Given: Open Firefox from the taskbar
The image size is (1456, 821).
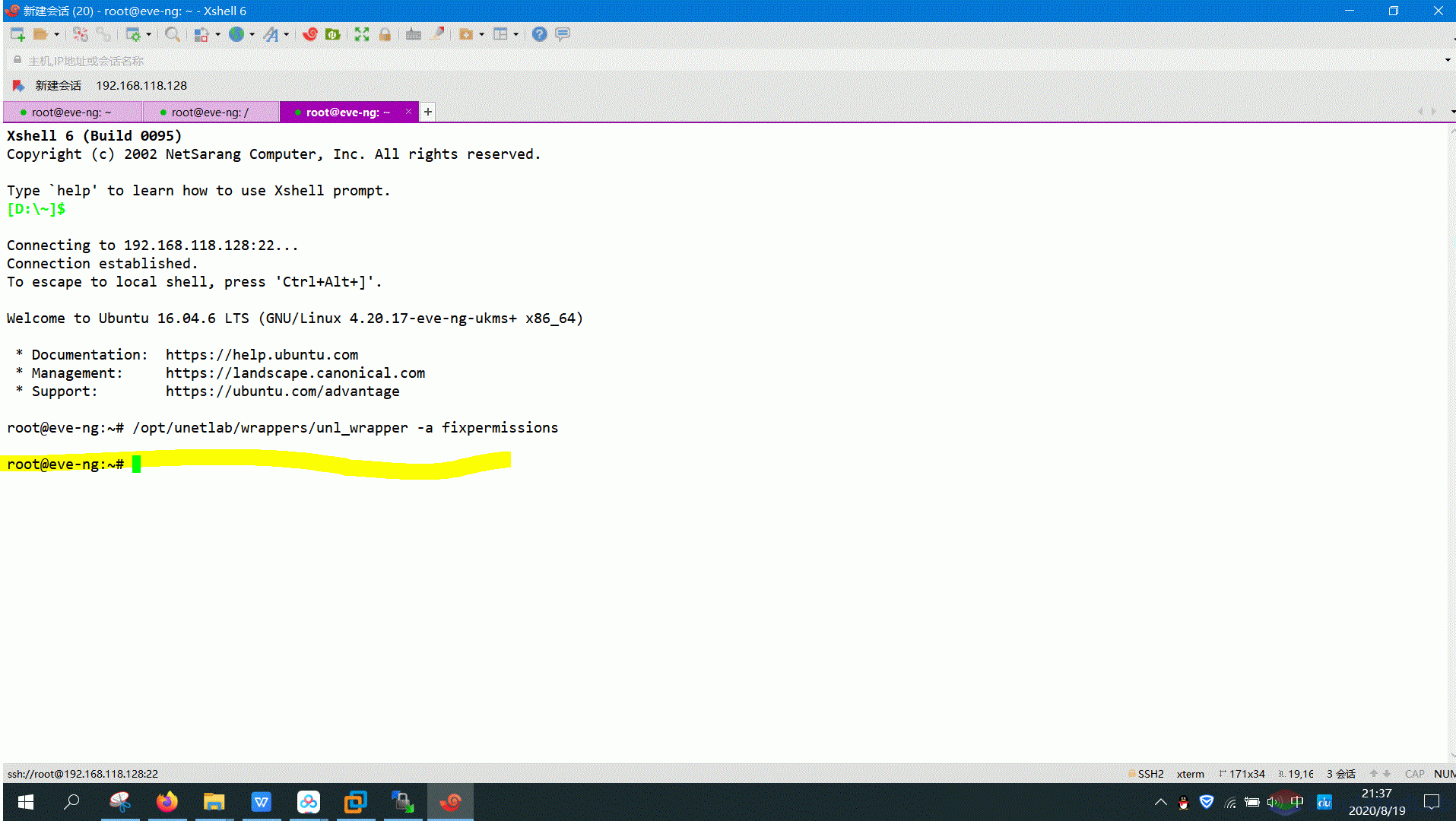Looking at the screenshot, I should tap(167, 802).
